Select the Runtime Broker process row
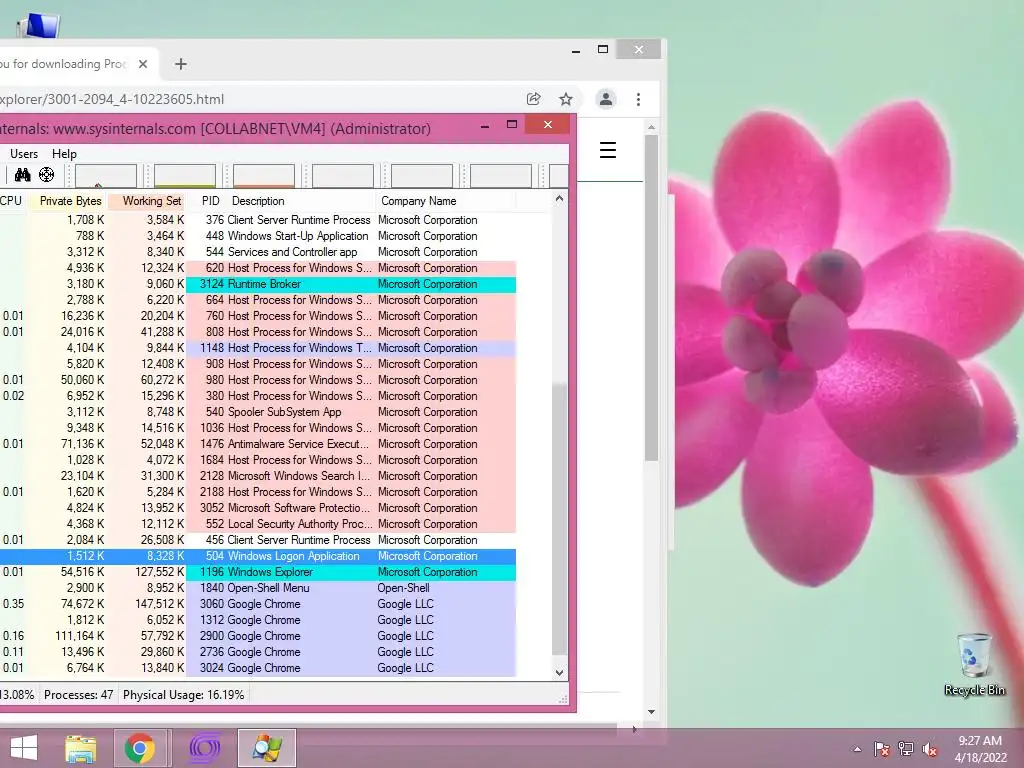Viewport: 1024px width, 768px height. coord(258,284)
